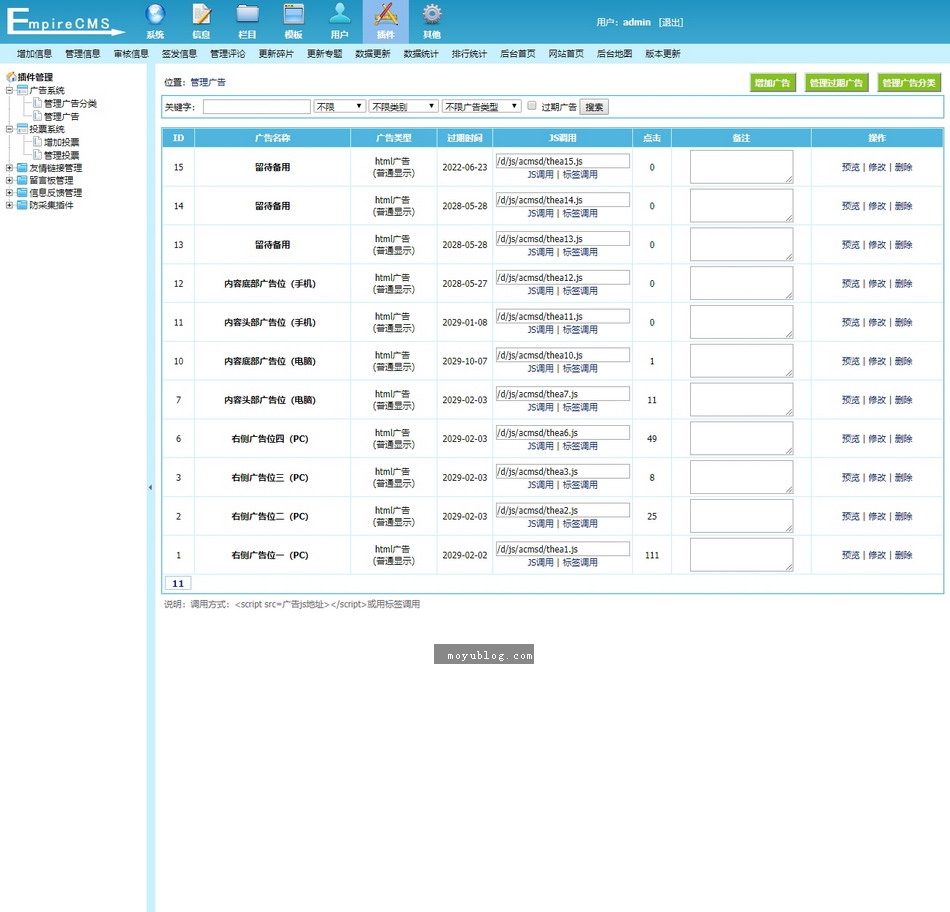Expand the 信息反馈管理 tree branch

pos(9,193)
